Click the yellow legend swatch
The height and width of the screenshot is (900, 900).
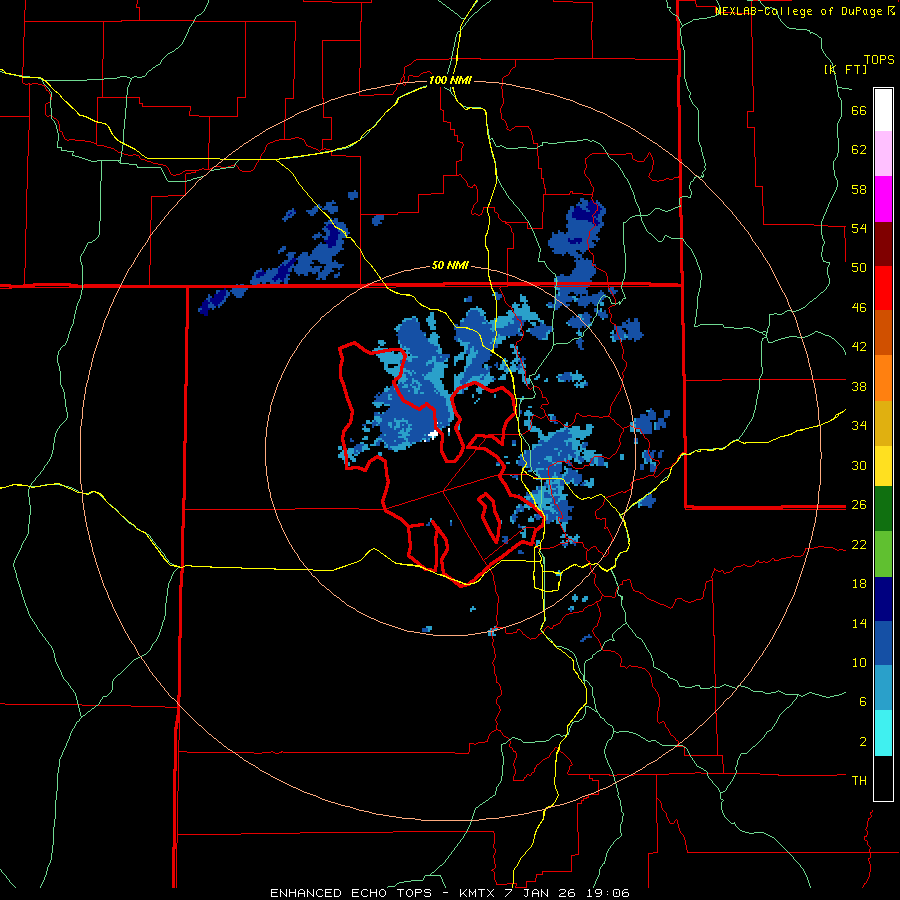tap(883, 466)
